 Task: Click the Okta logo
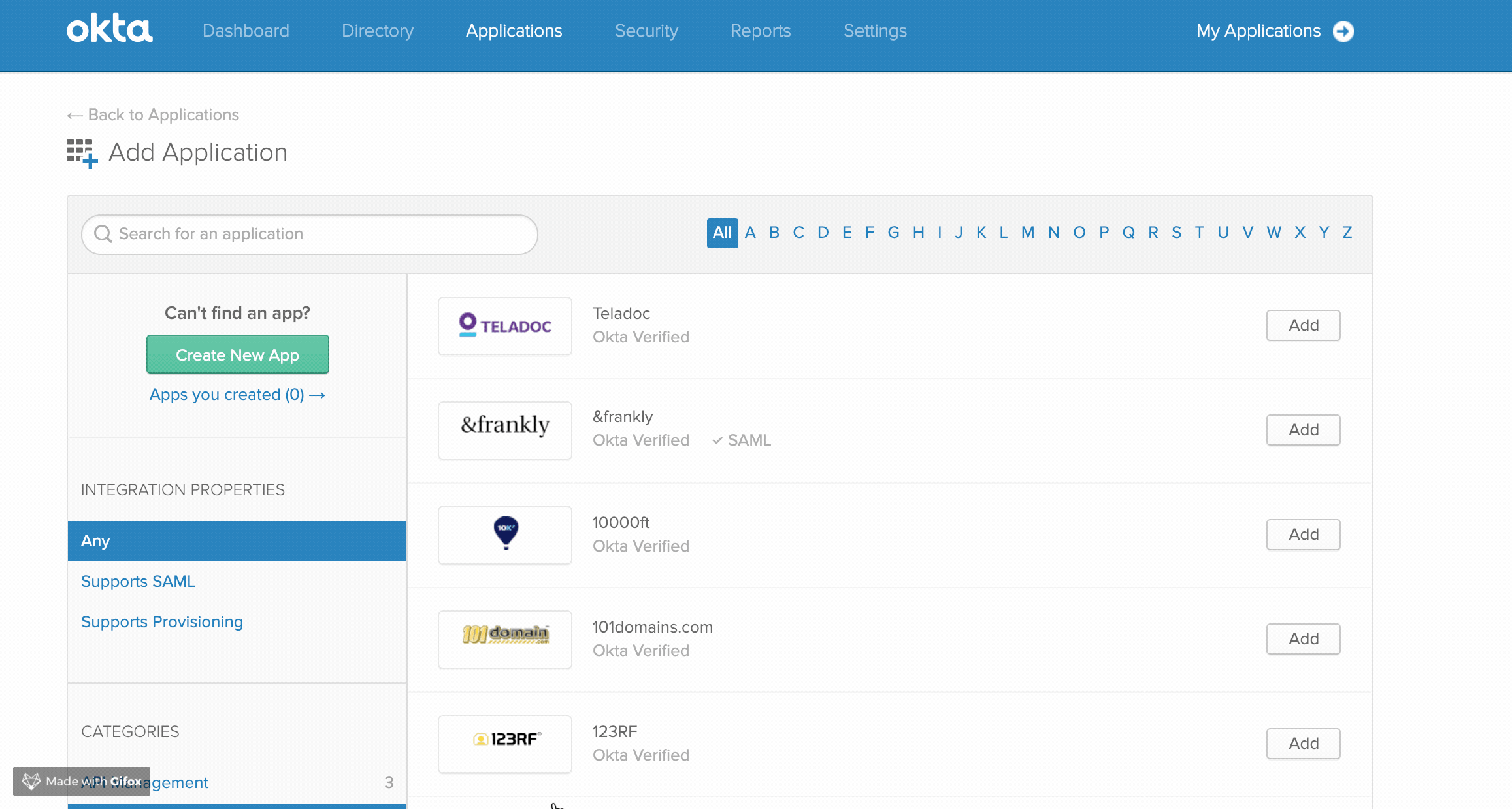coord(109,29)
